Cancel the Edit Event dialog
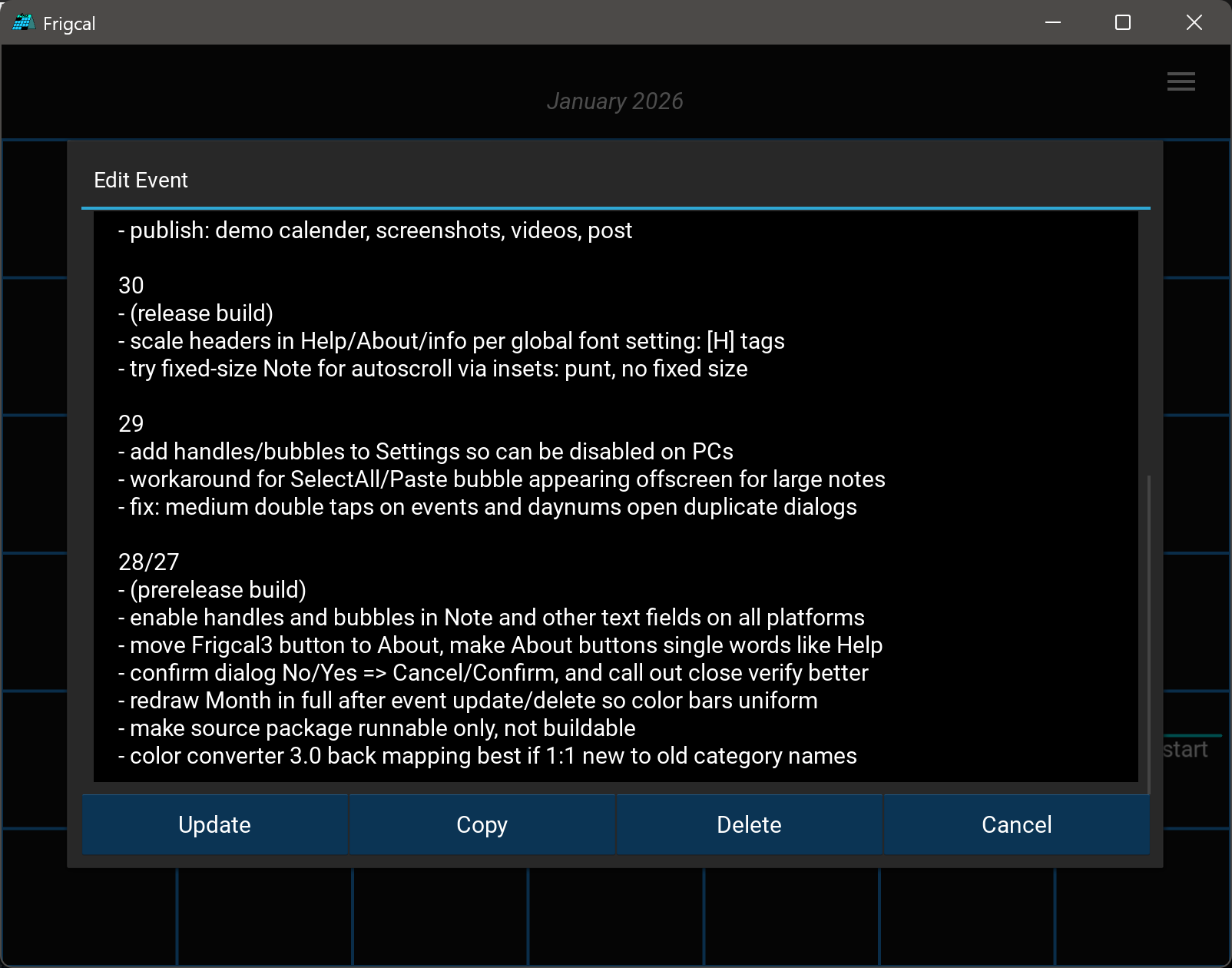This screenshot has width=1232, height=968. tap(1016, 824)
